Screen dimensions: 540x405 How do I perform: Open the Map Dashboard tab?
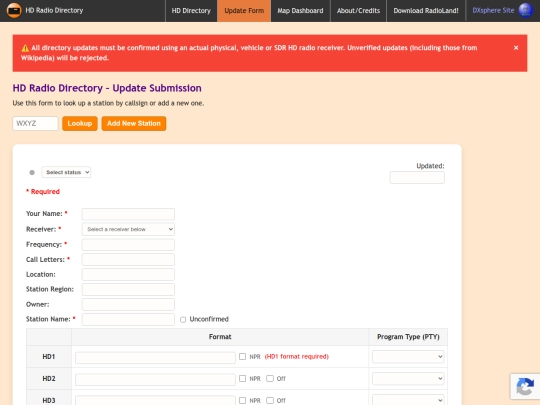(x=300, y=11)
